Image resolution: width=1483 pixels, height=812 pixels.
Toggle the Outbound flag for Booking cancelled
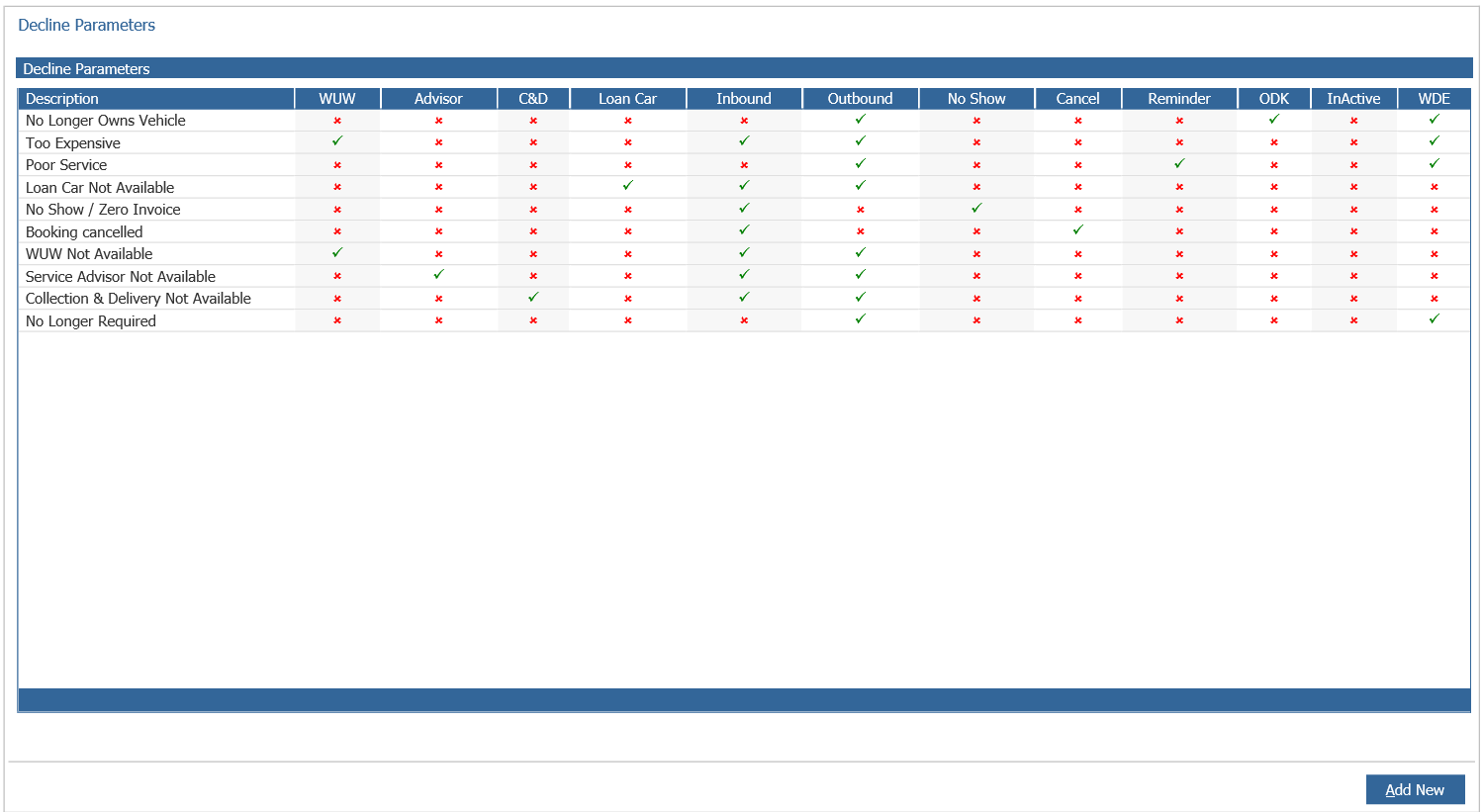tap(860, 231)
